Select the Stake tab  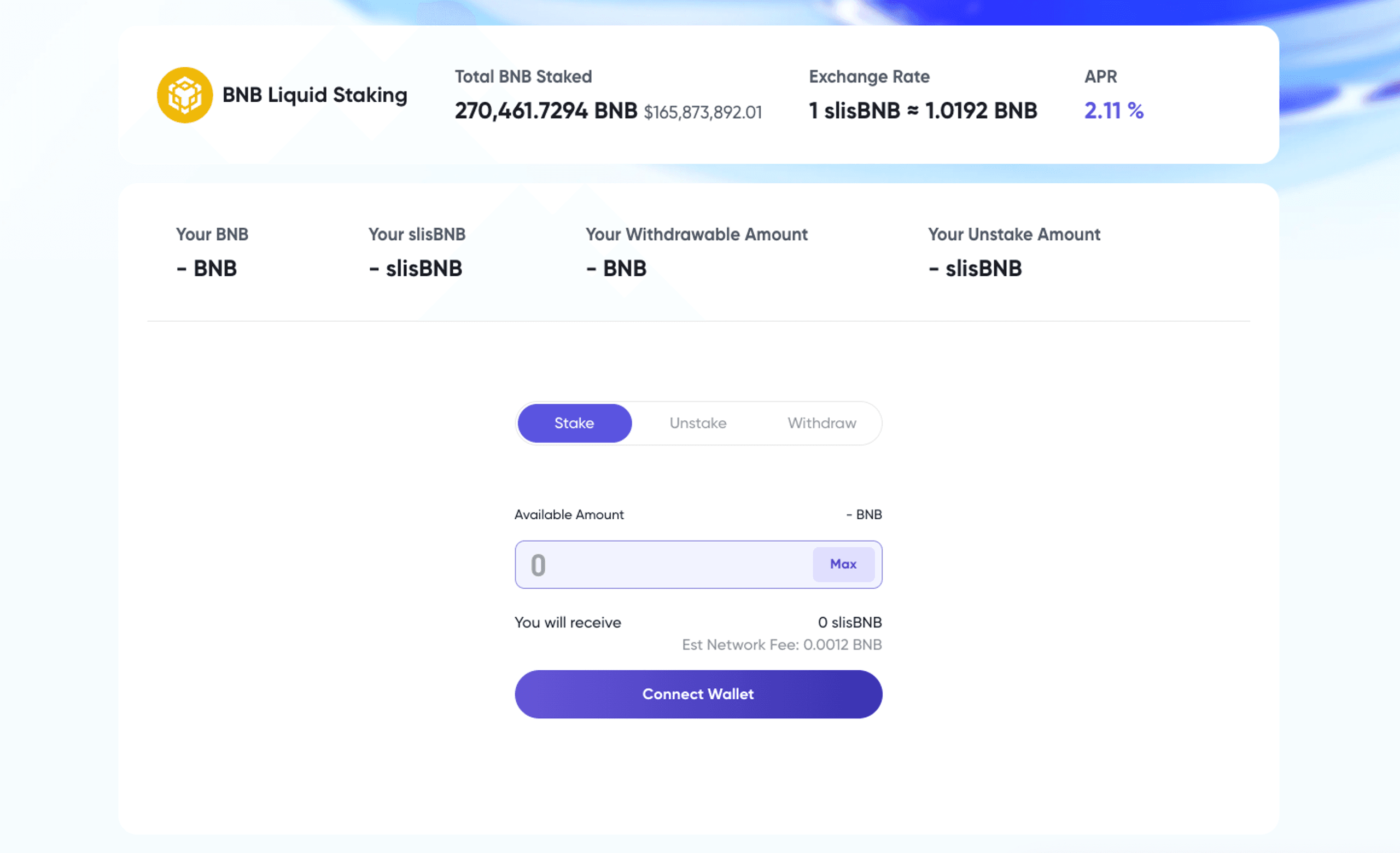[574, 423]
